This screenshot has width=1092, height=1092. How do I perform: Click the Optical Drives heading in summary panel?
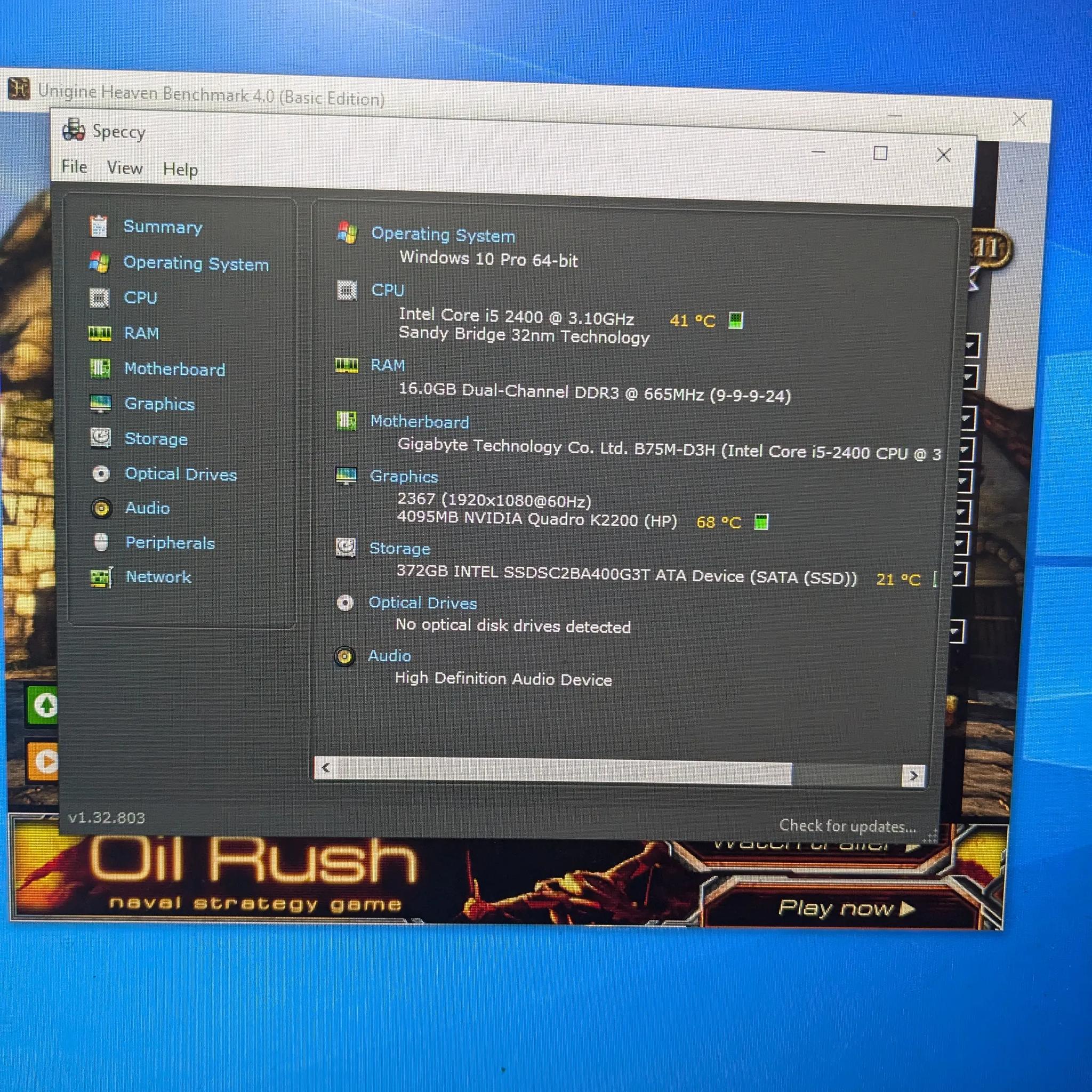(x=423, y=603)
